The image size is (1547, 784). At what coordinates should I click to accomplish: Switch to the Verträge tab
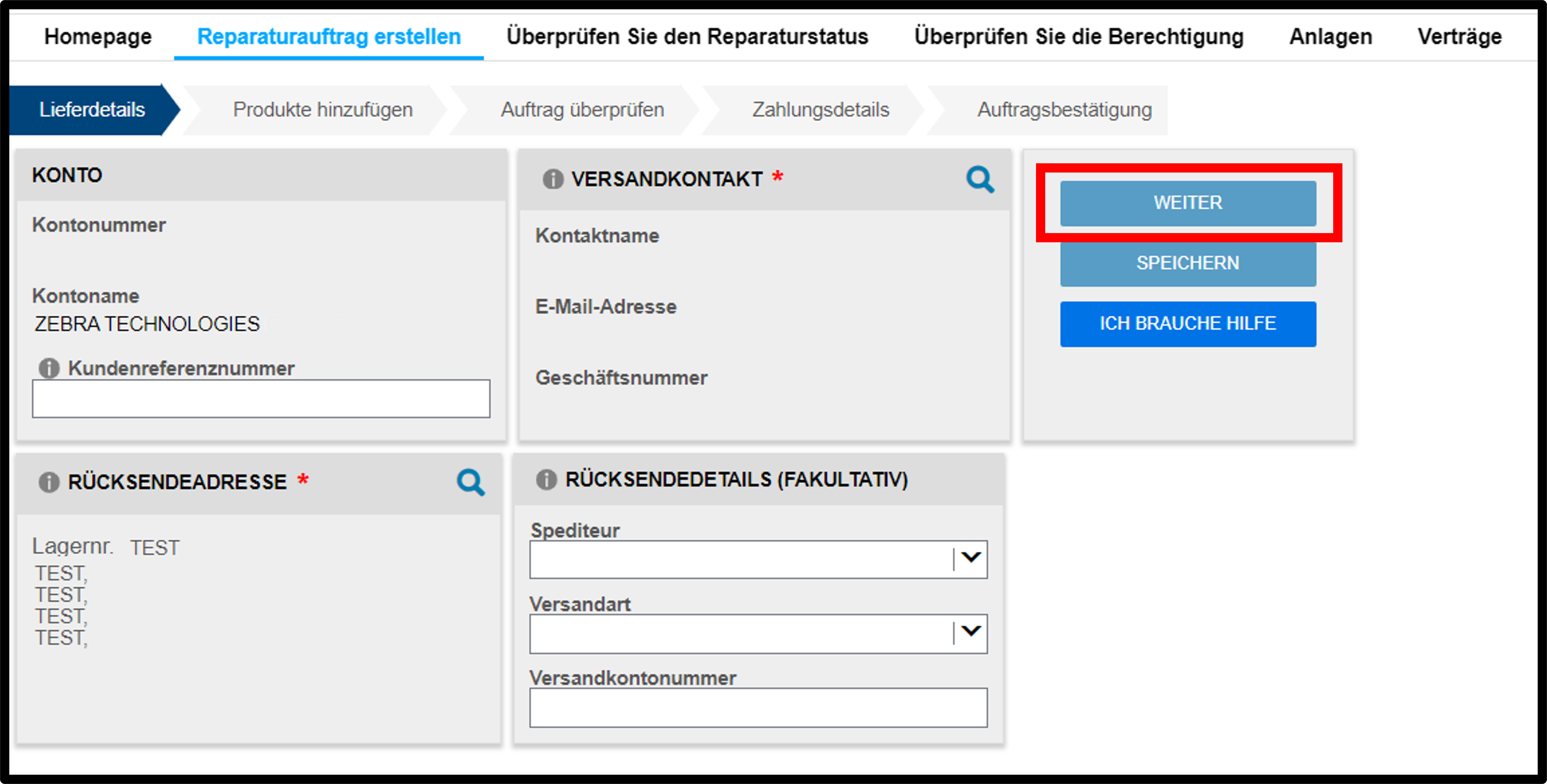pos(1460,36)
